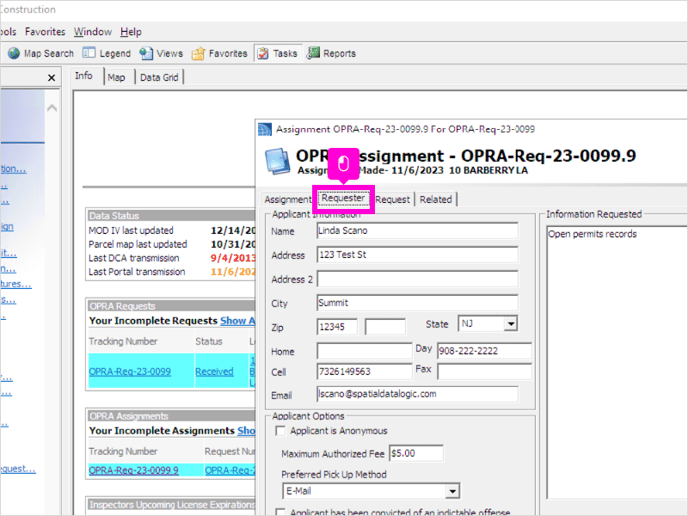Select the Request tab
The width and height of the screenshot is (688, 516).
(x=392, y=199)
